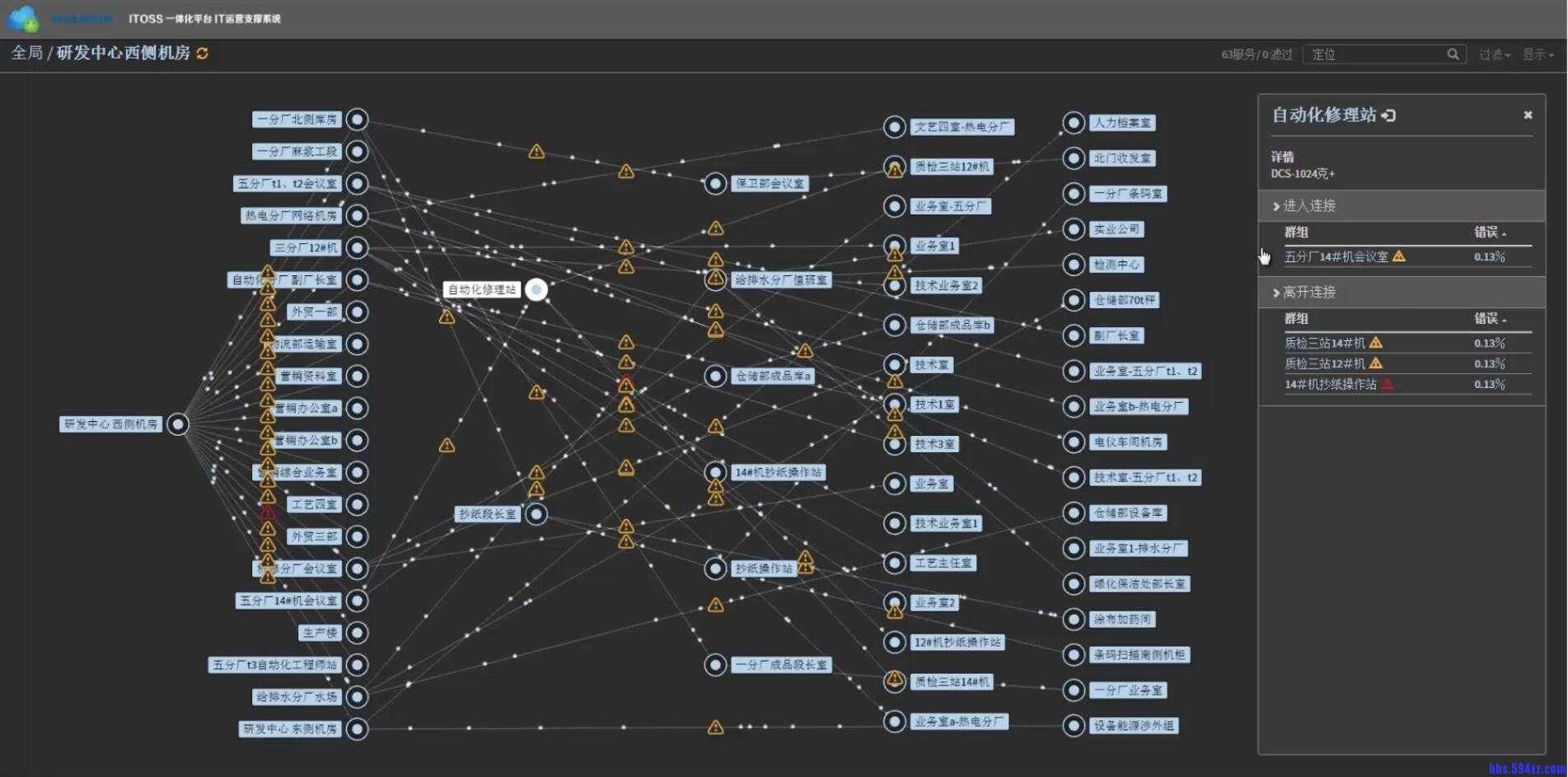Select the 抄纸段长室 node circle
Viewport: 1568px width, 777px height.
(536, 514)
